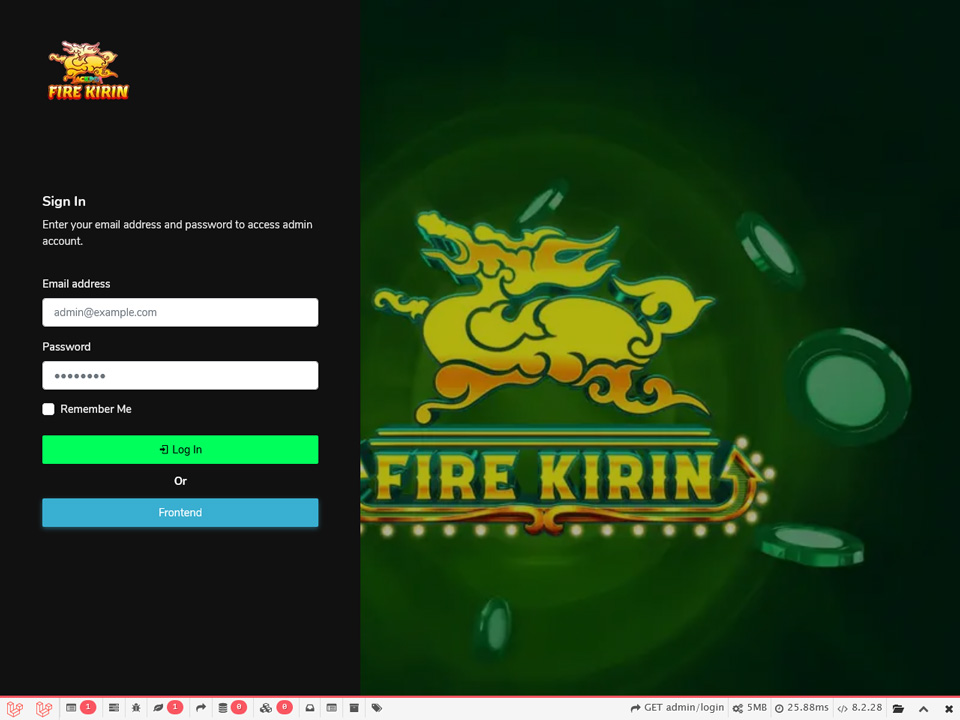
Task: Click the Session archive box icon
Action: (x=354, y=708)
